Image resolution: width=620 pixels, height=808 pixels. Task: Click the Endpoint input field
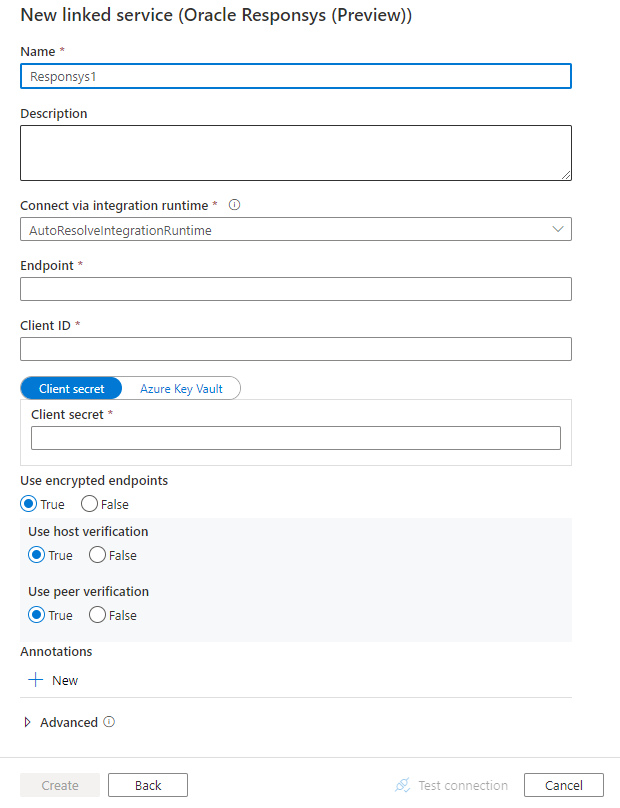point(296,289)
